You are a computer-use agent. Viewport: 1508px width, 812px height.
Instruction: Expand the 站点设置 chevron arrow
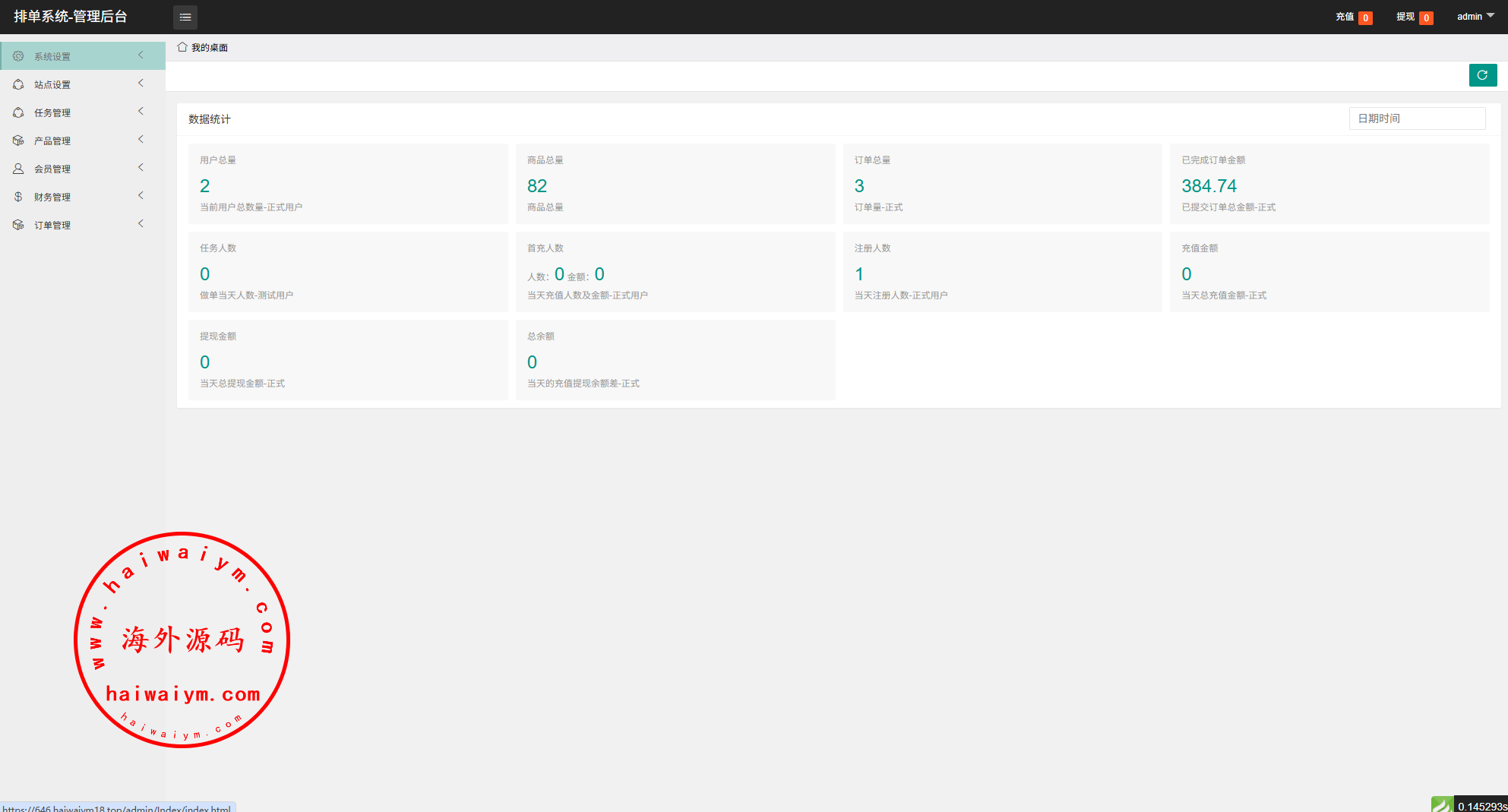coord(141,84)
